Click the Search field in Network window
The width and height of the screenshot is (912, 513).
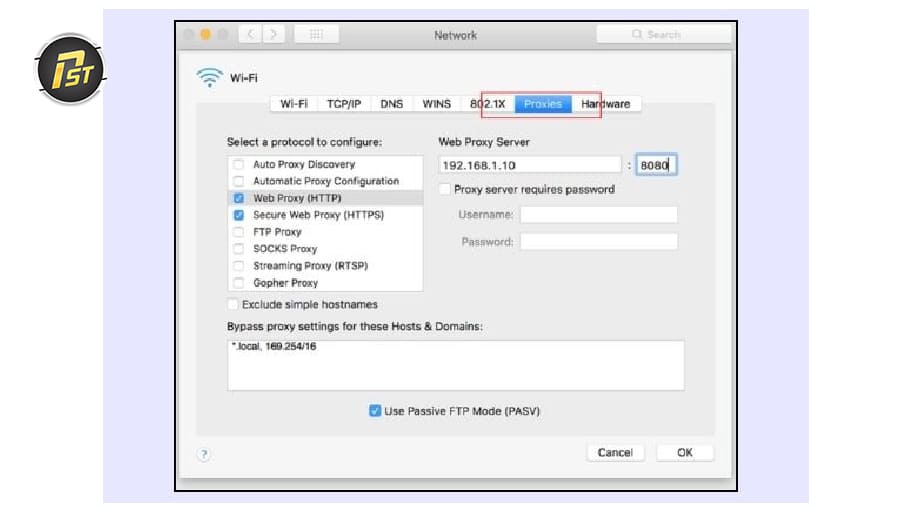point(664,34)
